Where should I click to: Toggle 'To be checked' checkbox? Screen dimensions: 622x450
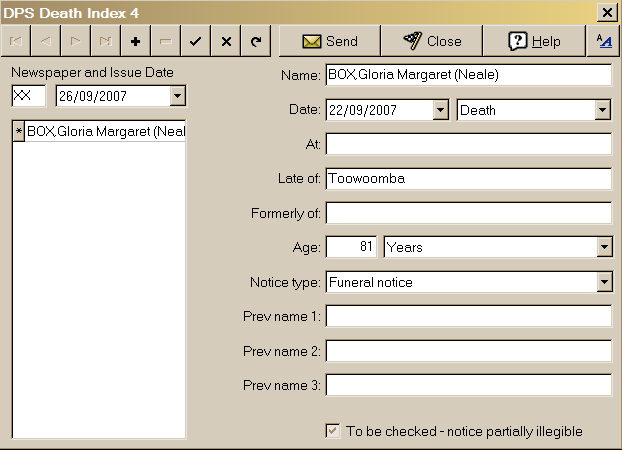coord(333,431)
